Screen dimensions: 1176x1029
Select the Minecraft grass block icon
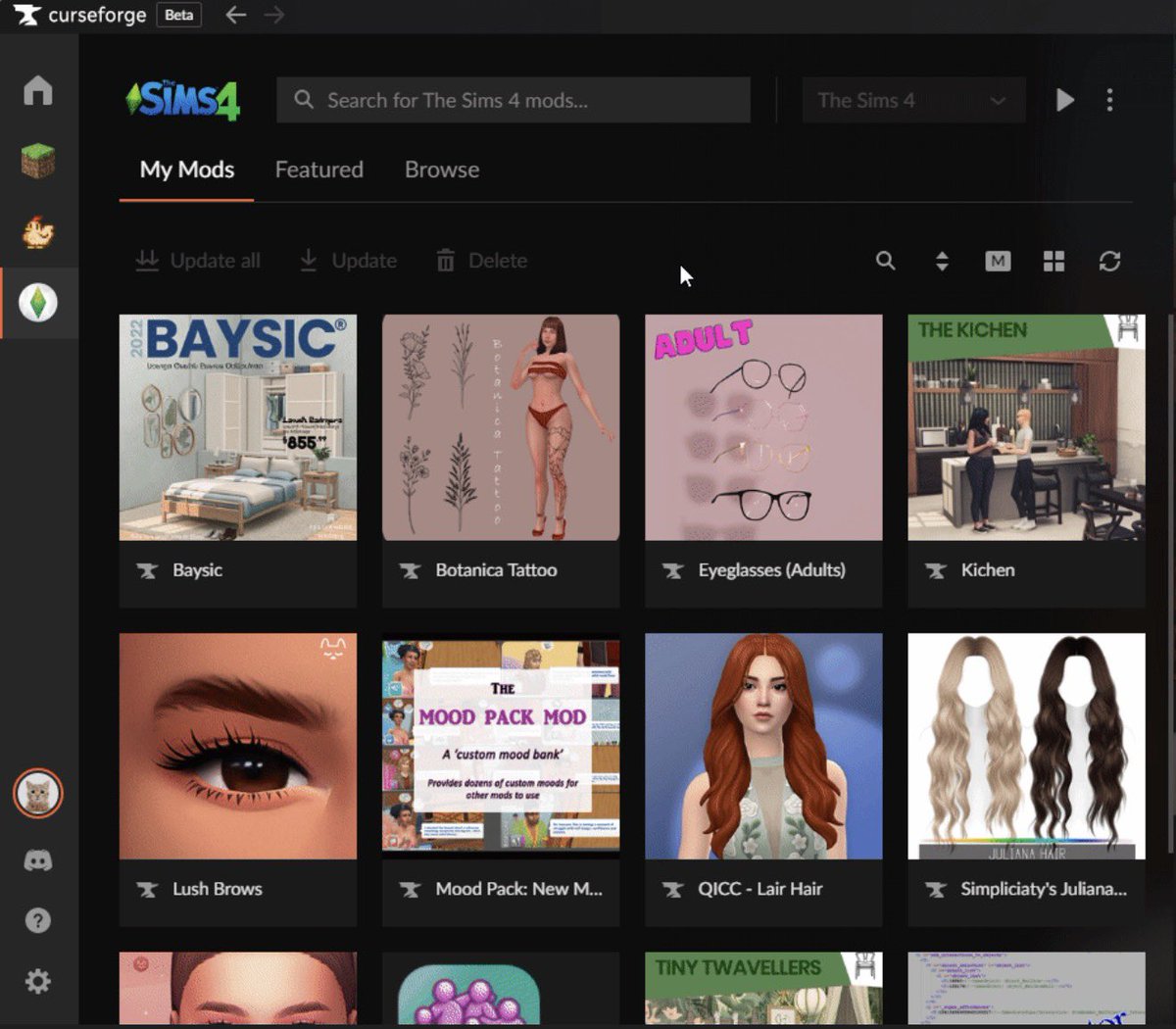[x=38, y=161]
